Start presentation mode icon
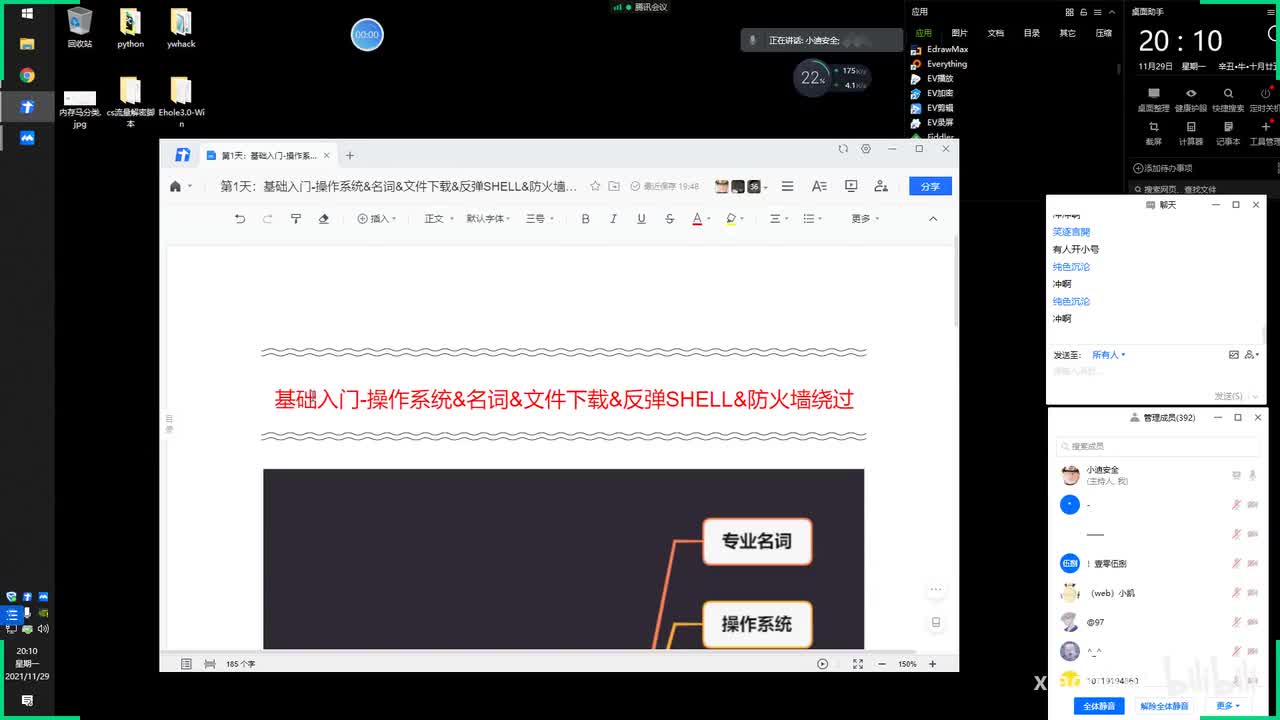This screenshot has height=720, width=1280. coord(851,186)
